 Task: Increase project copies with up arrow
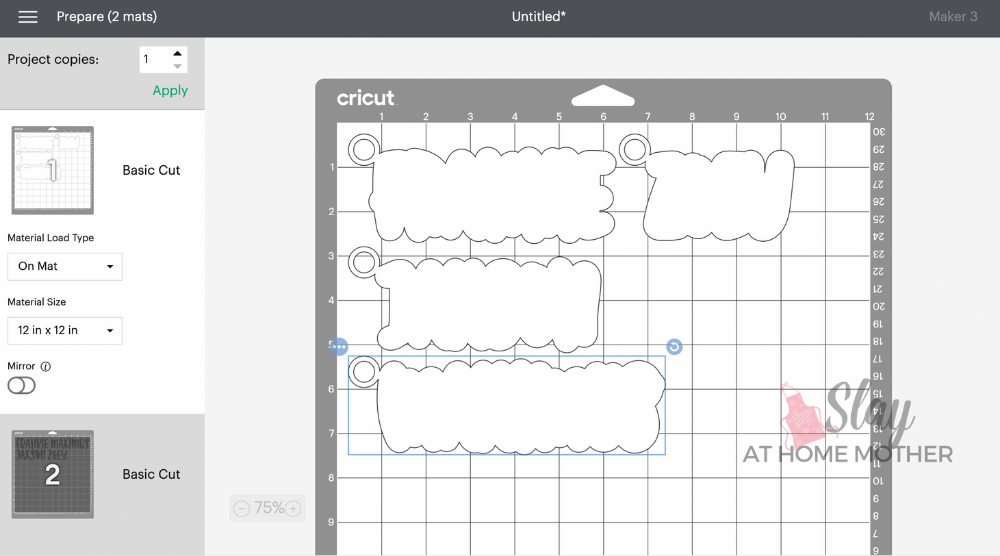pos(177,54)
